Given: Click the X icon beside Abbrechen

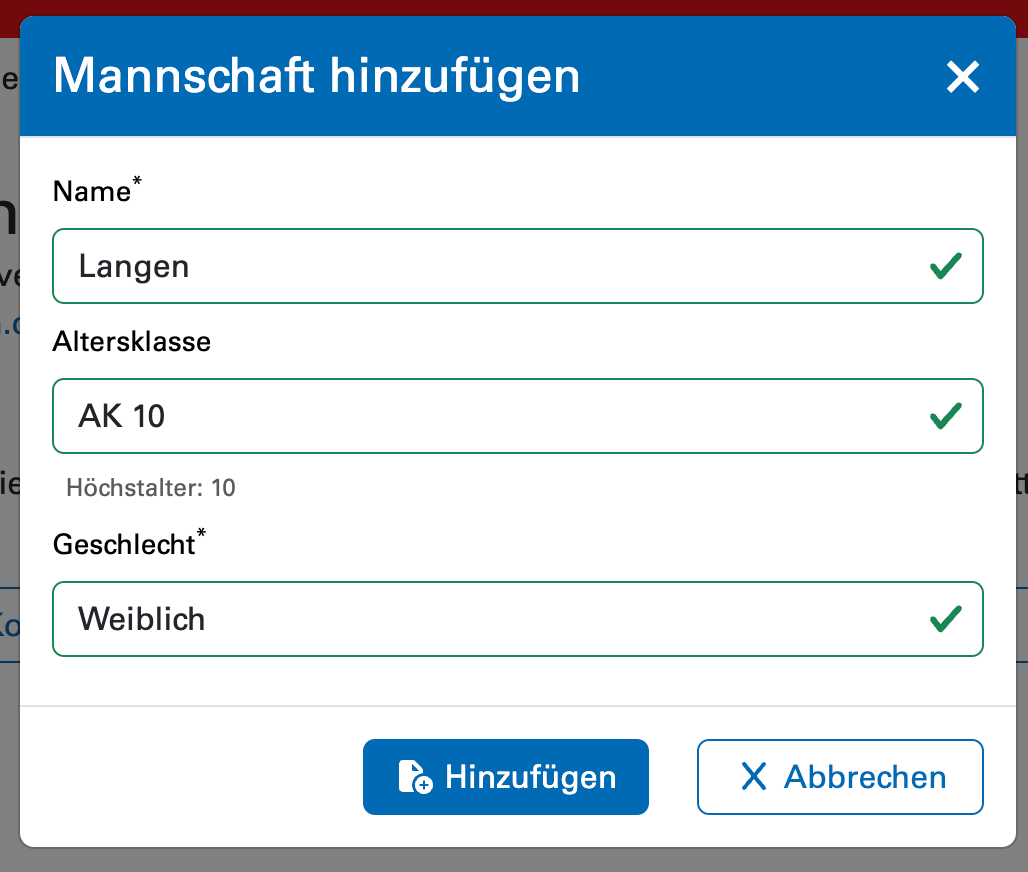Looking at the screenshot, I should (753, 777).
